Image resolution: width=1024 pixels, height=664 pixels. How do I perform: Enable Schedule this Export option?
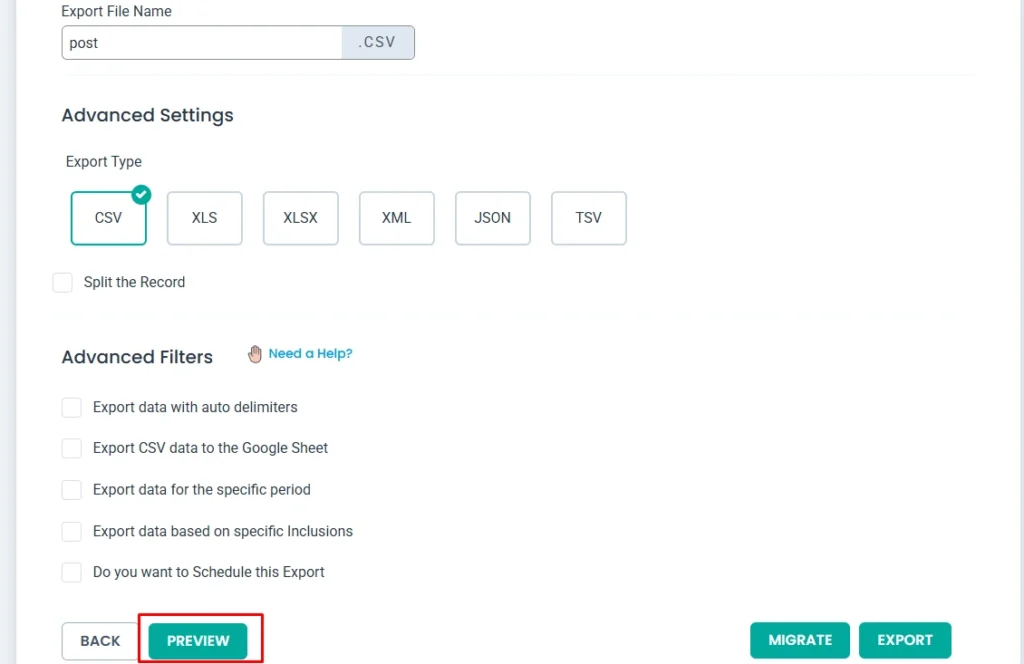[72, 572]
